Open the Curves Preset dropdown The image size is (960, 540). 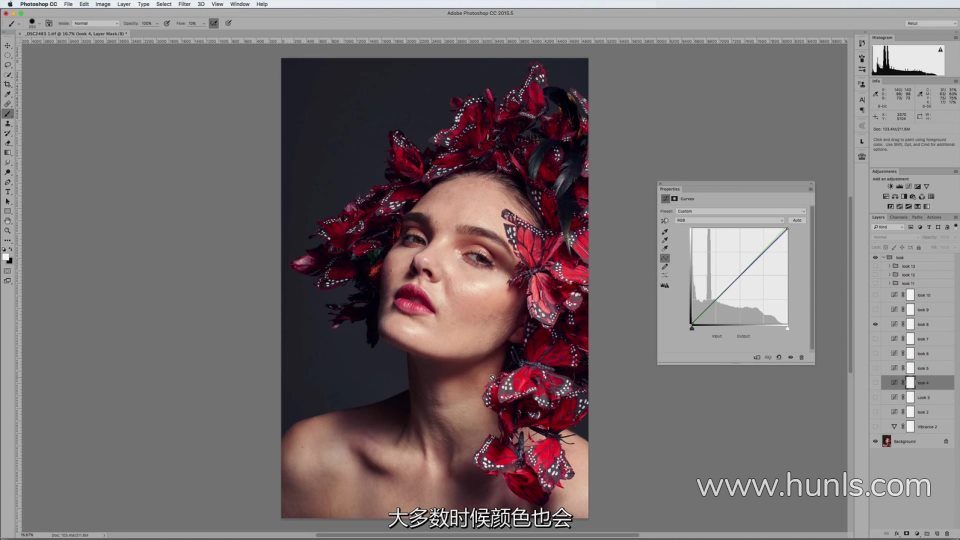(741, 211)
